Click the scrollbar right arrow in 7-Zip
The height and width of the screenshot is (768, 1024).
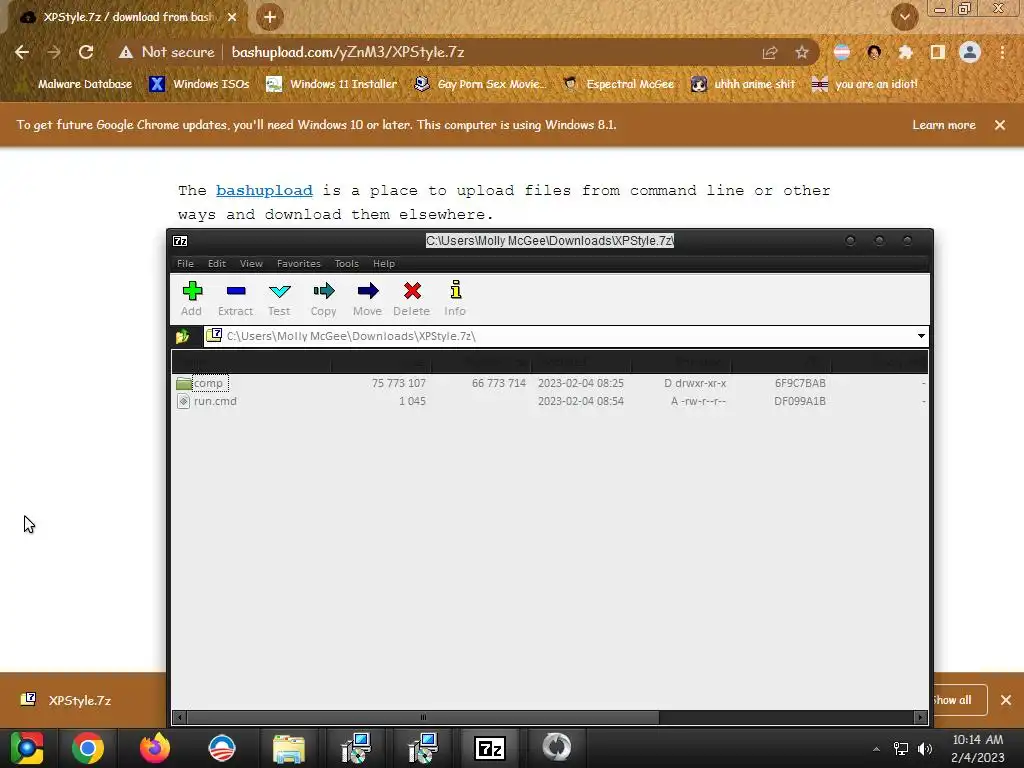pyautogui.click(x=920, y=717)
